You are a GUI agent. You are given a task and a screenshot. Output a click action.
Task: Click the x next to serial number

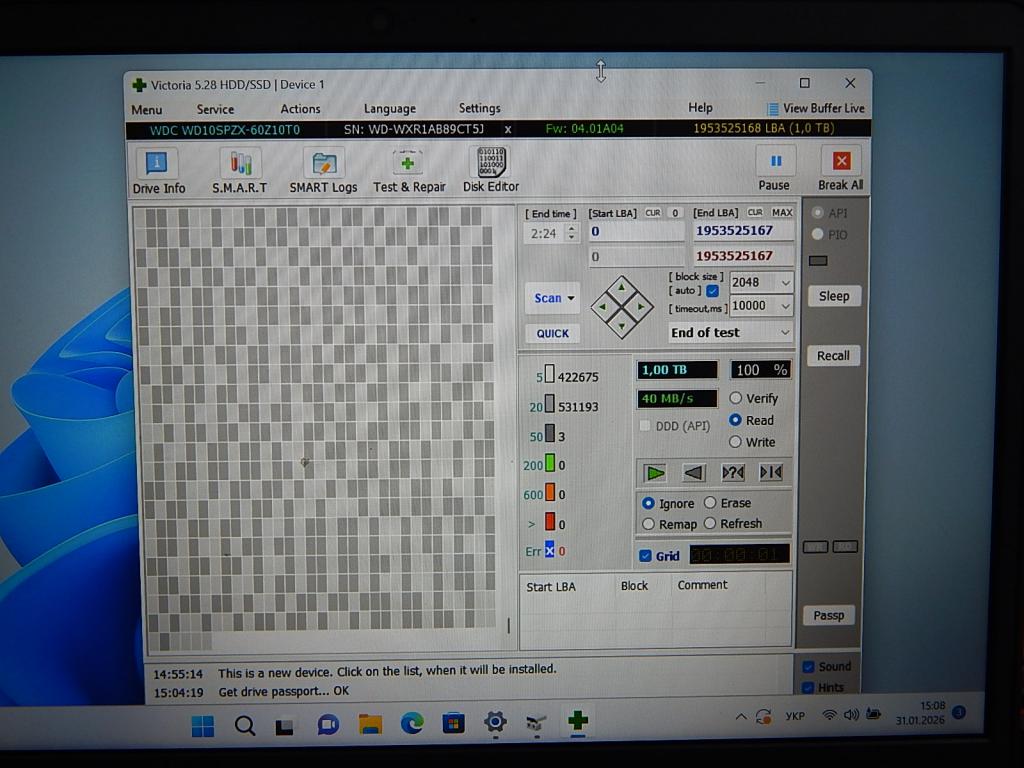point(507,129)
